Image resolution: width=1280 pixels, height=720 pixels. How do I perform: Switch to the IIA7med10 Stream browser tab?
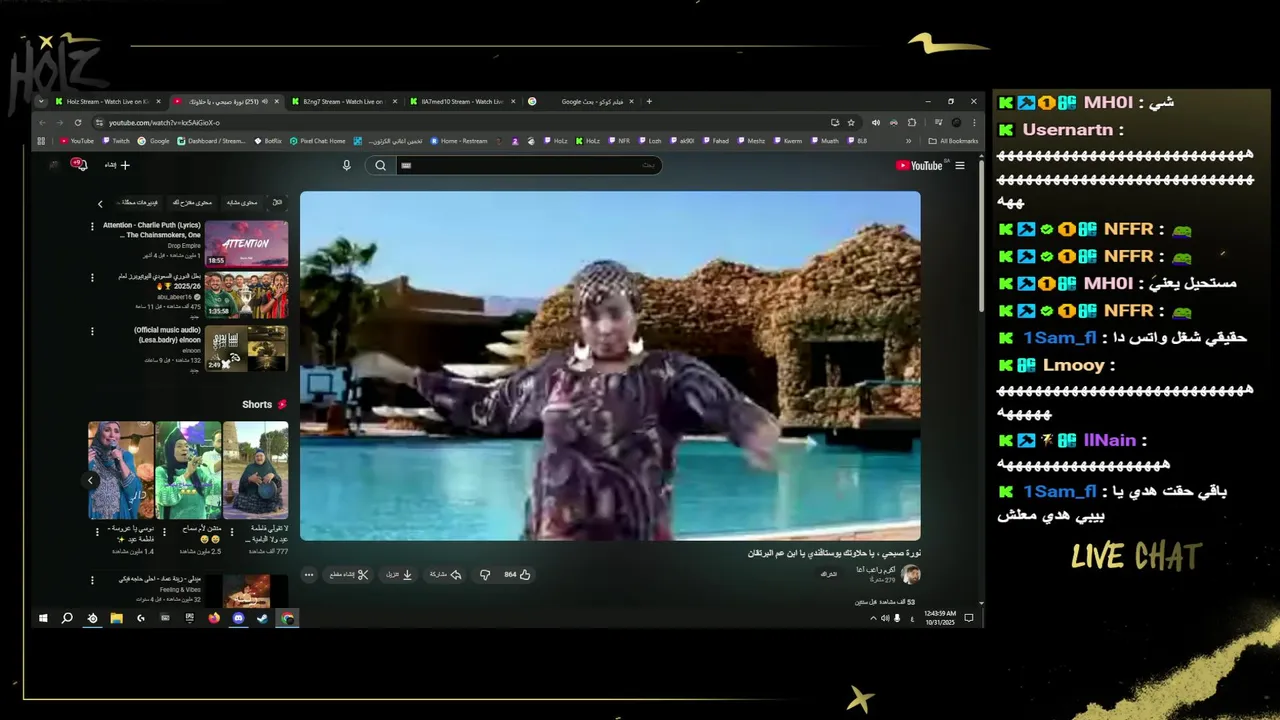(462, 101)
